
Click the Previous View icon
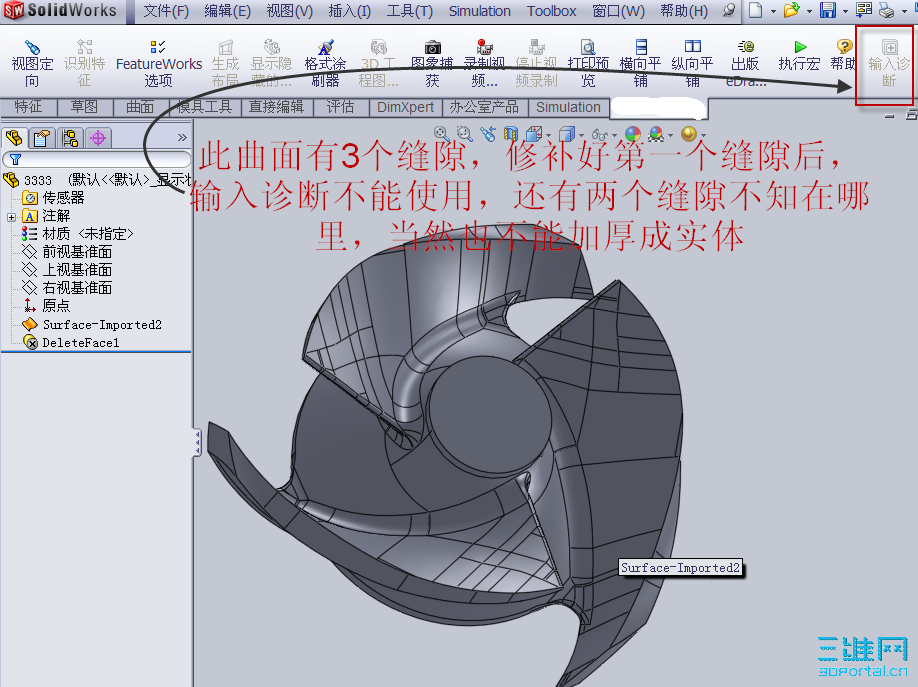pos(488,134)
